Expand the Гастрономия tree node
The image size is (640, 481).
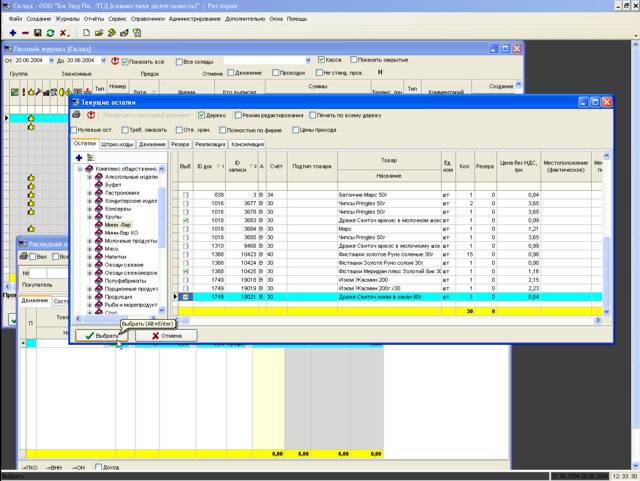click(x=90, y=193)
